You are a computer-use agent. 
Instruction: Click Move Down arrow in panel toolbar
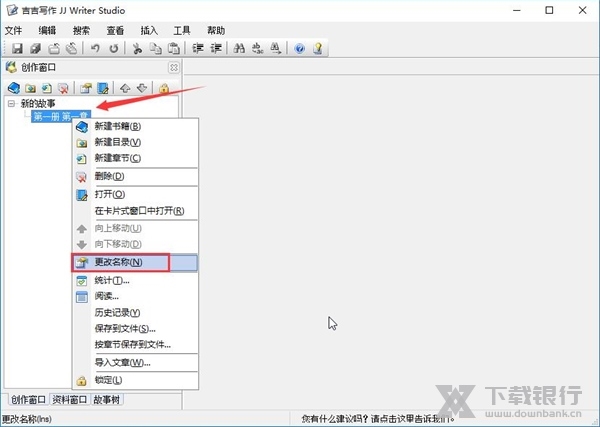point(142,88)
